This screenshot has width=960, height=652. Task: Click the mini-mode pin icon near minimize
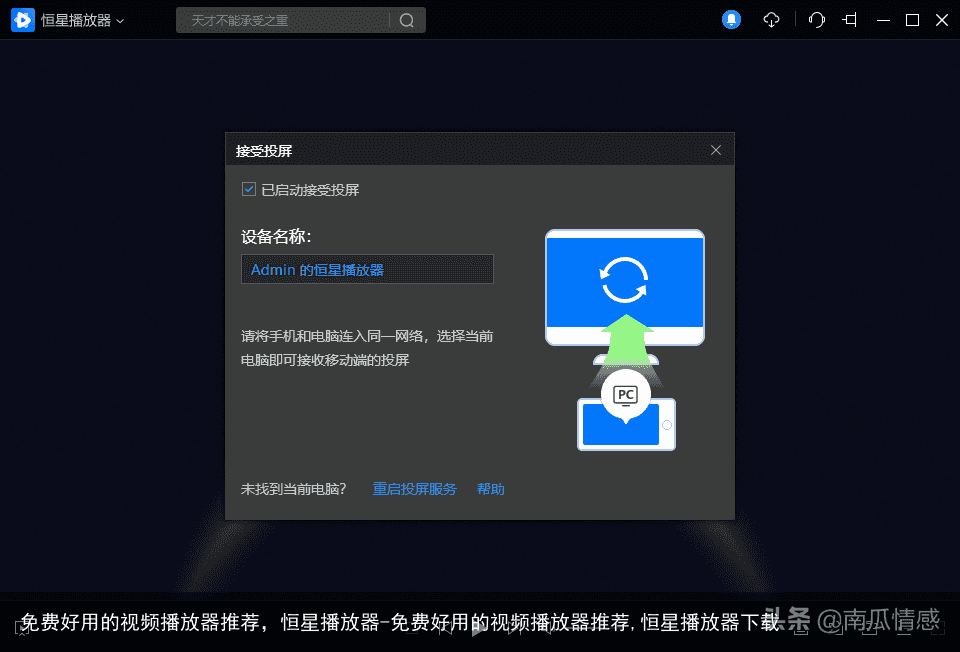(851, 19)
